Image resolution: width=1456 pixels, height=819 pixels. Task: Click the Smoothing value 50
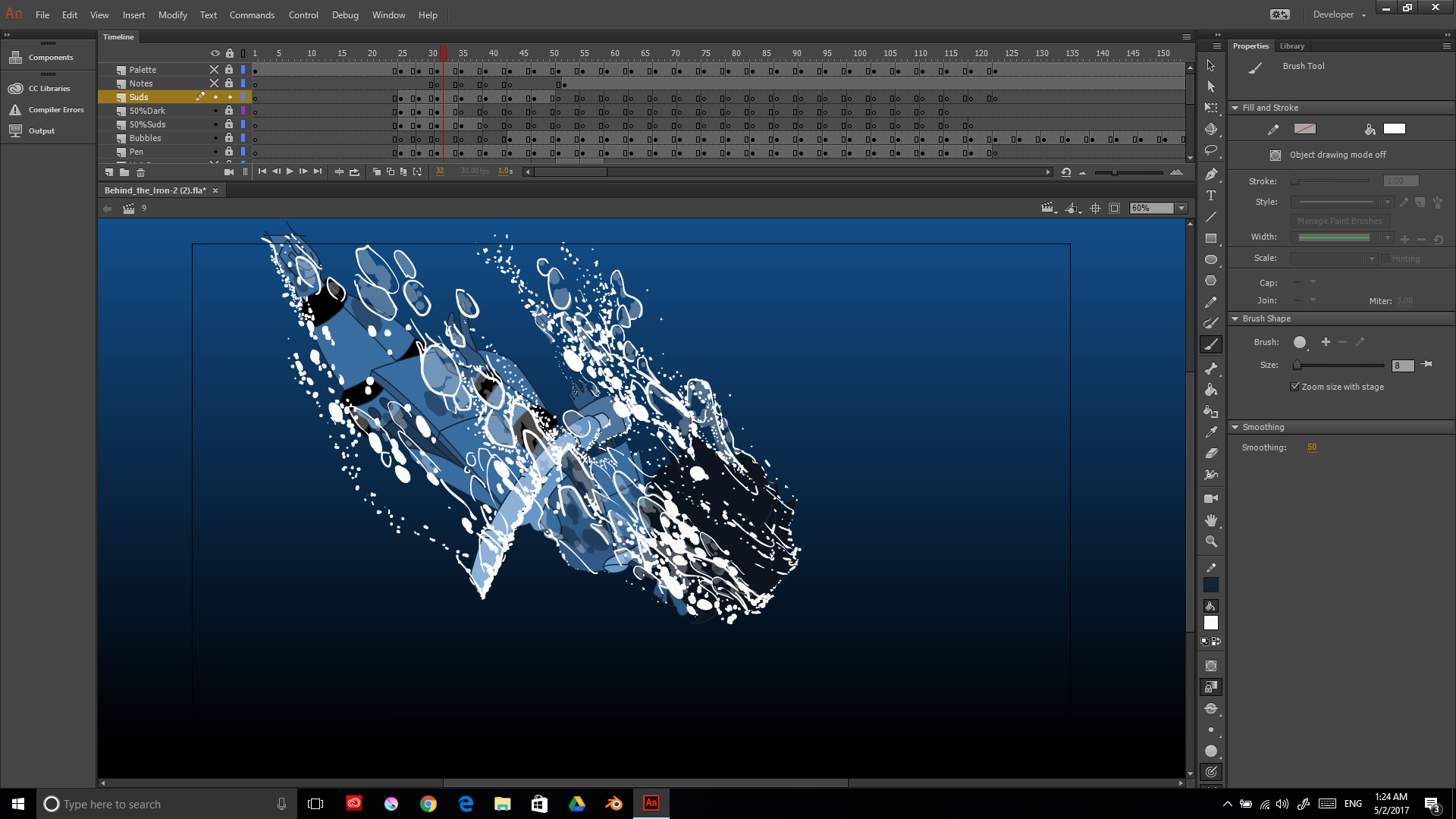tap(1312, 447)
